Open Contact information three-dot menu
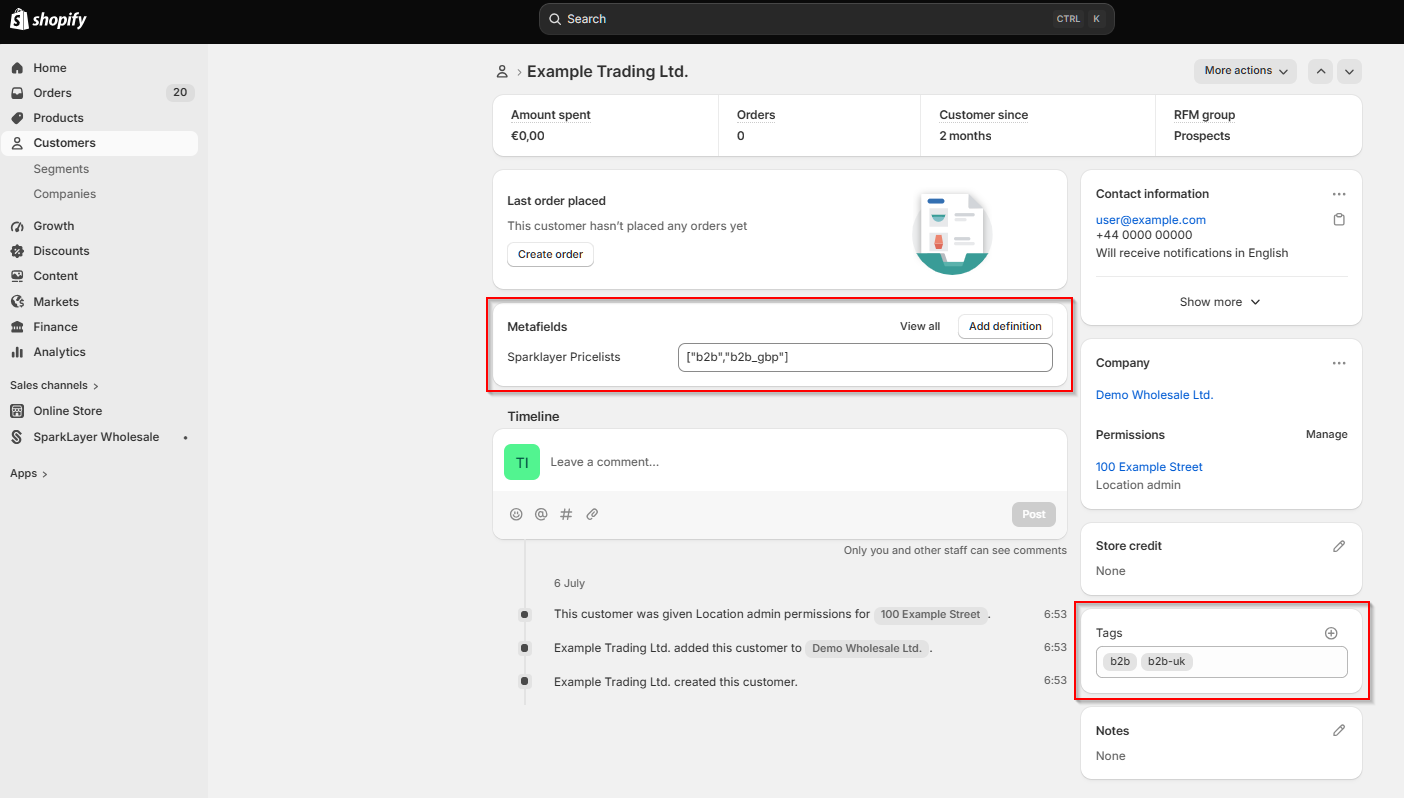The image size is (1404, 798). [x=1339, y=194]
